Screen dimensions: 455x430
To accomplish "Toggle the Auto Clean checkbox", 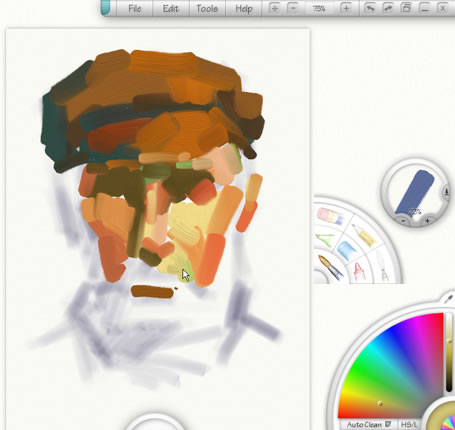I will tap(388, 424).
